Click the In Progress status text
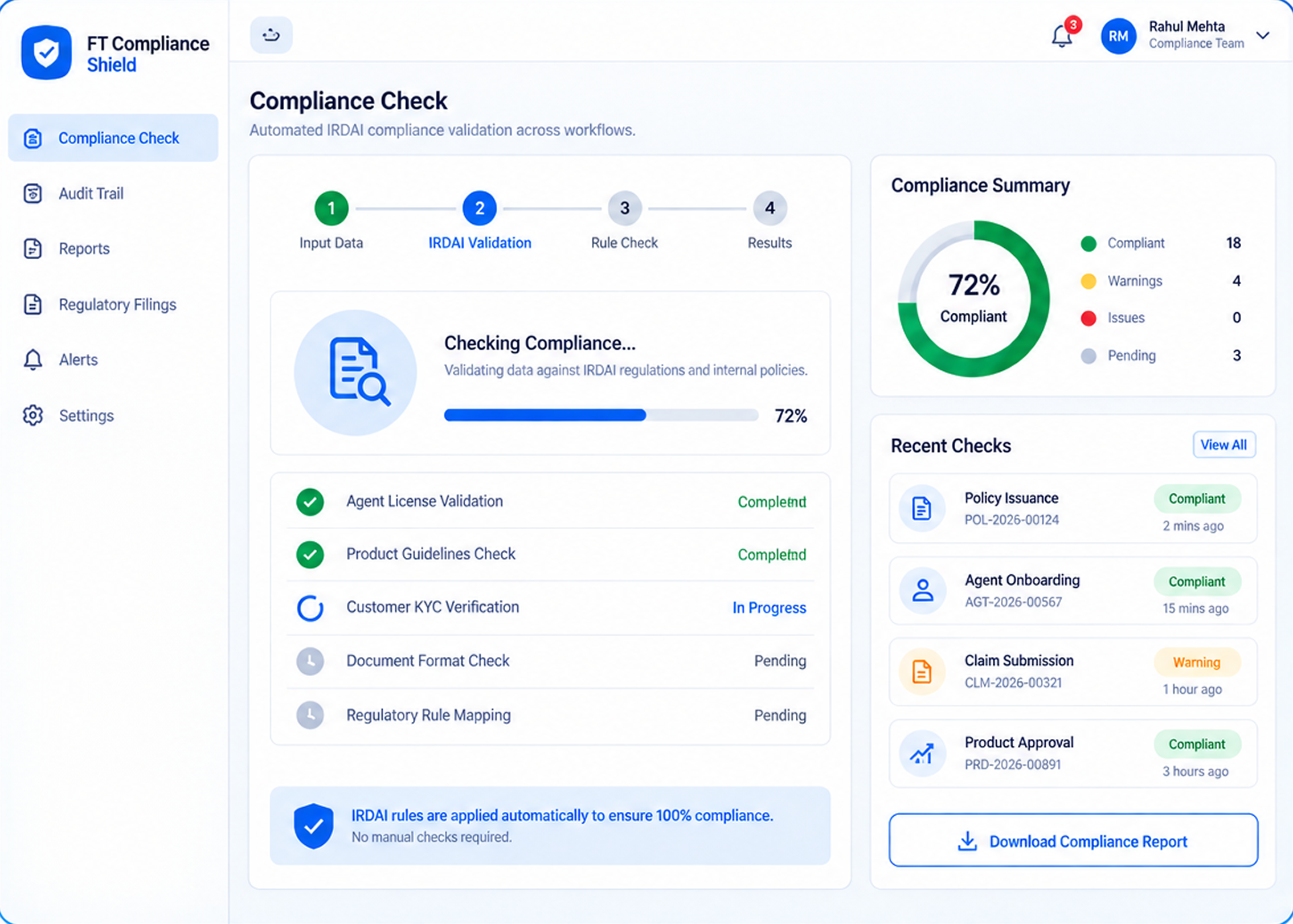The width and height of the screenshot is (1293, 924). (769, 608)
